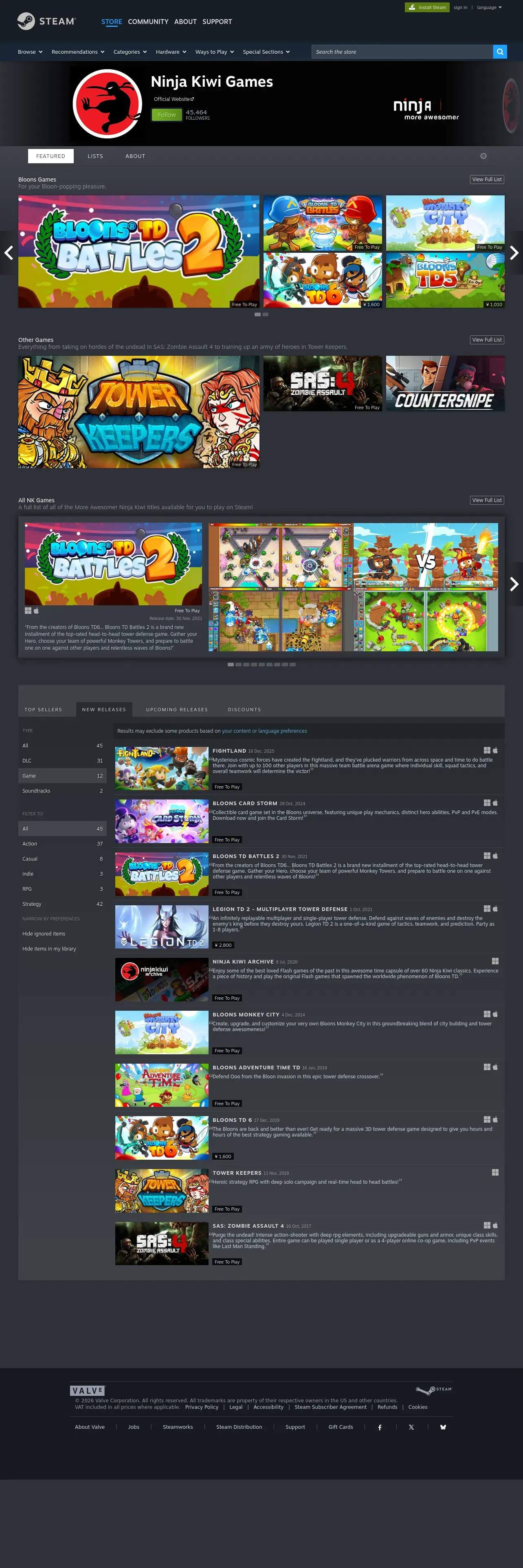Open the Recommendations dropdown

78,53
